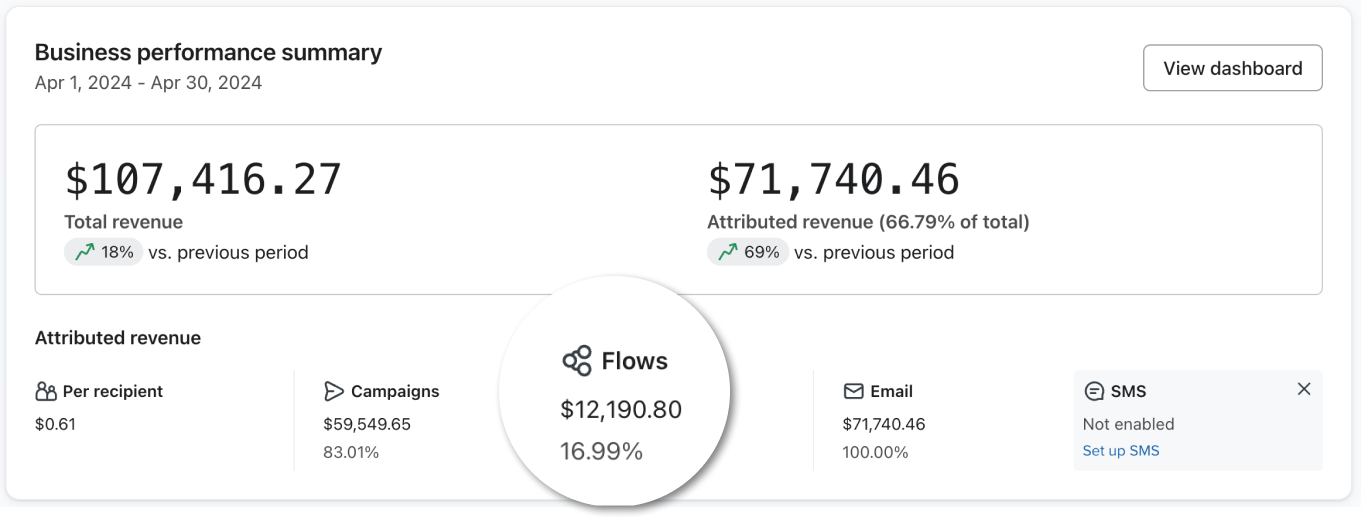Click the Flows share-nodes icon

(577, 361)
